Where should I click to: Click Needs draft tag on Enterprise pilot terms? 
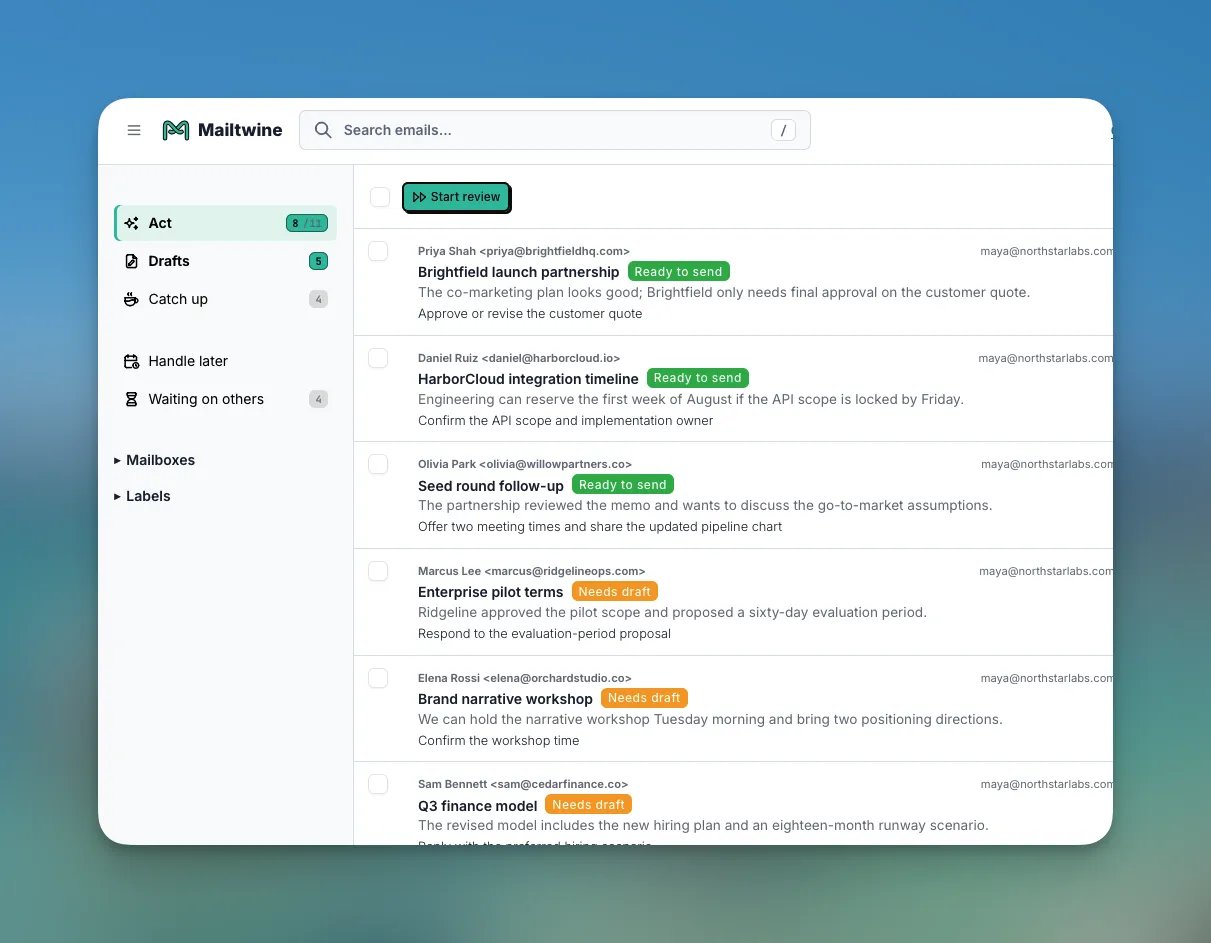point(615,592)
